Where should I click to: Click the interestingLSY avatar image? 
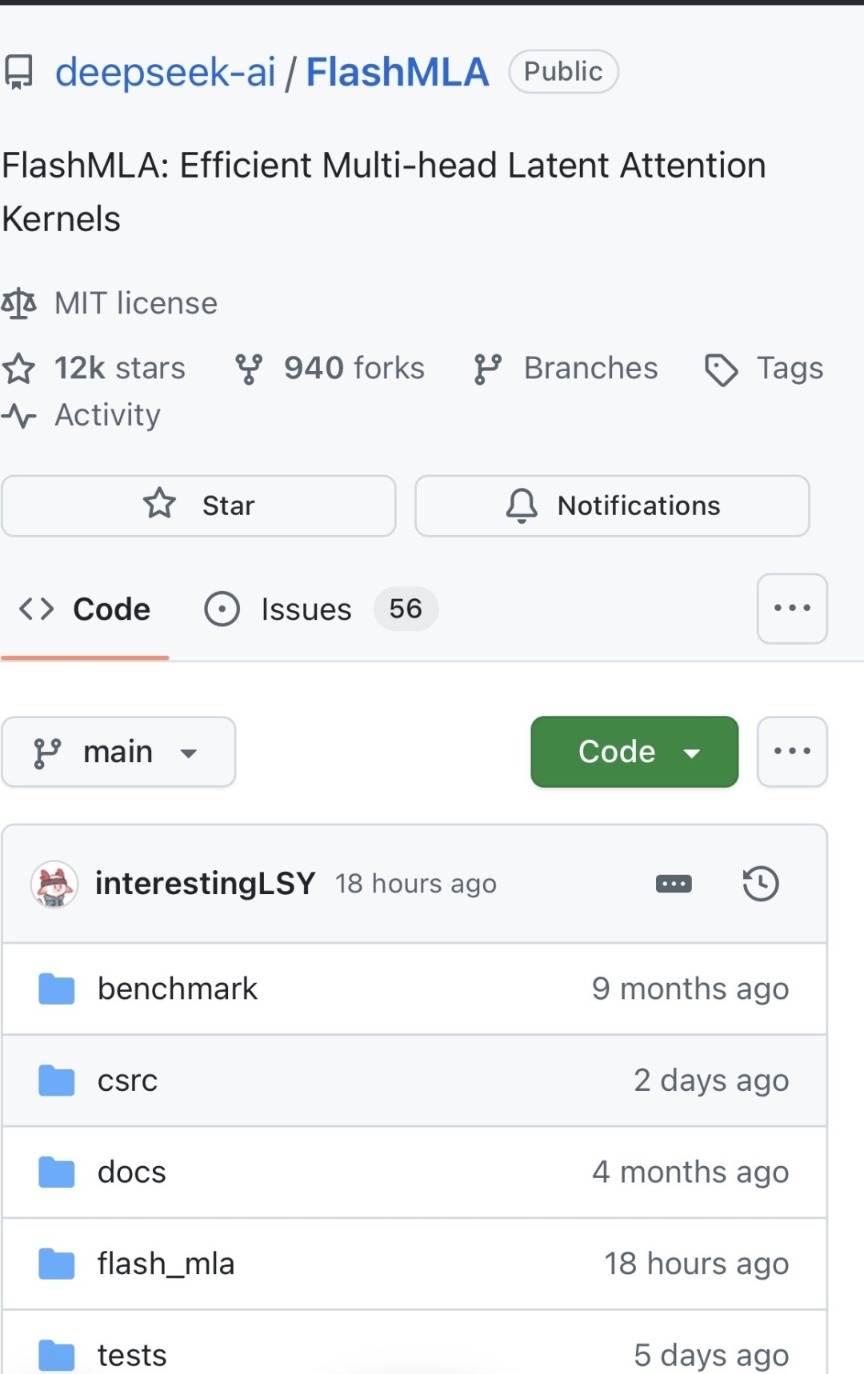54,884
